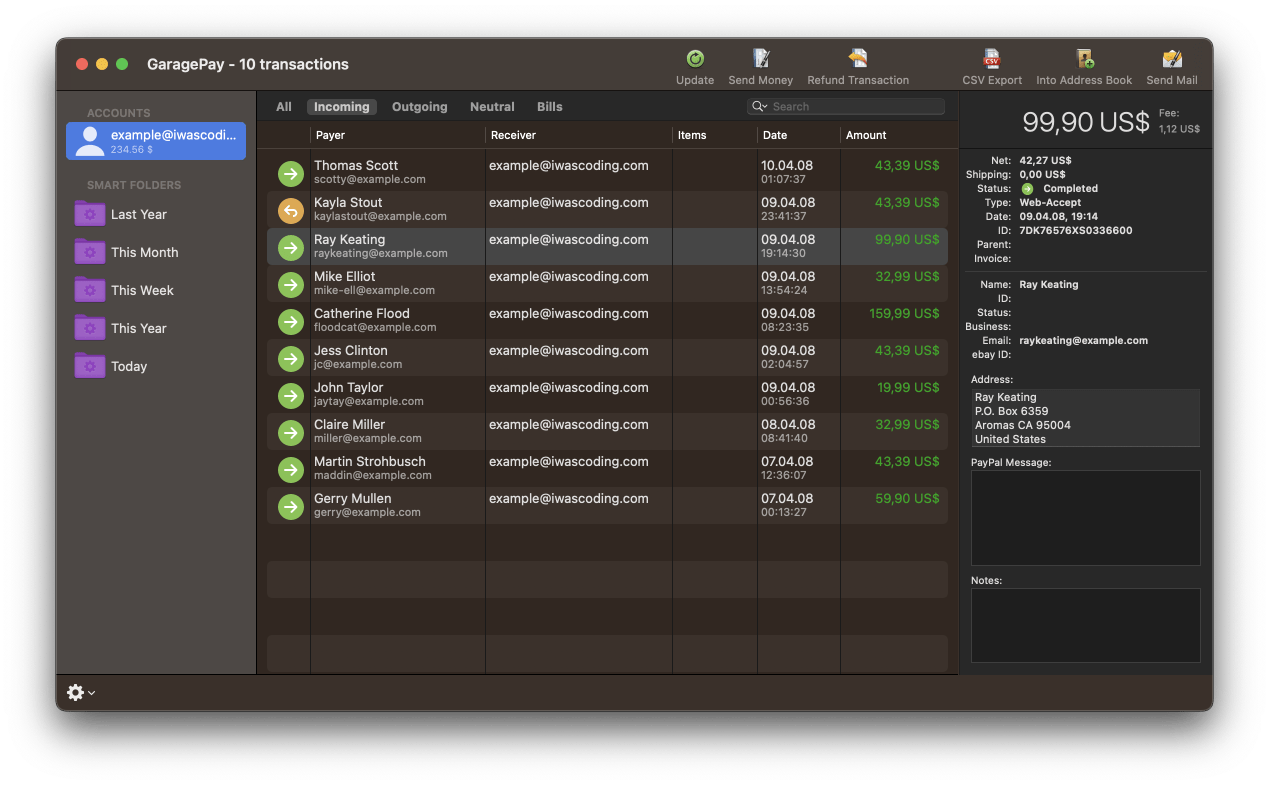Screen dimensions: 1269x785
Task: Select the email kaylastout@example.com
Action: tap(380, 217)
